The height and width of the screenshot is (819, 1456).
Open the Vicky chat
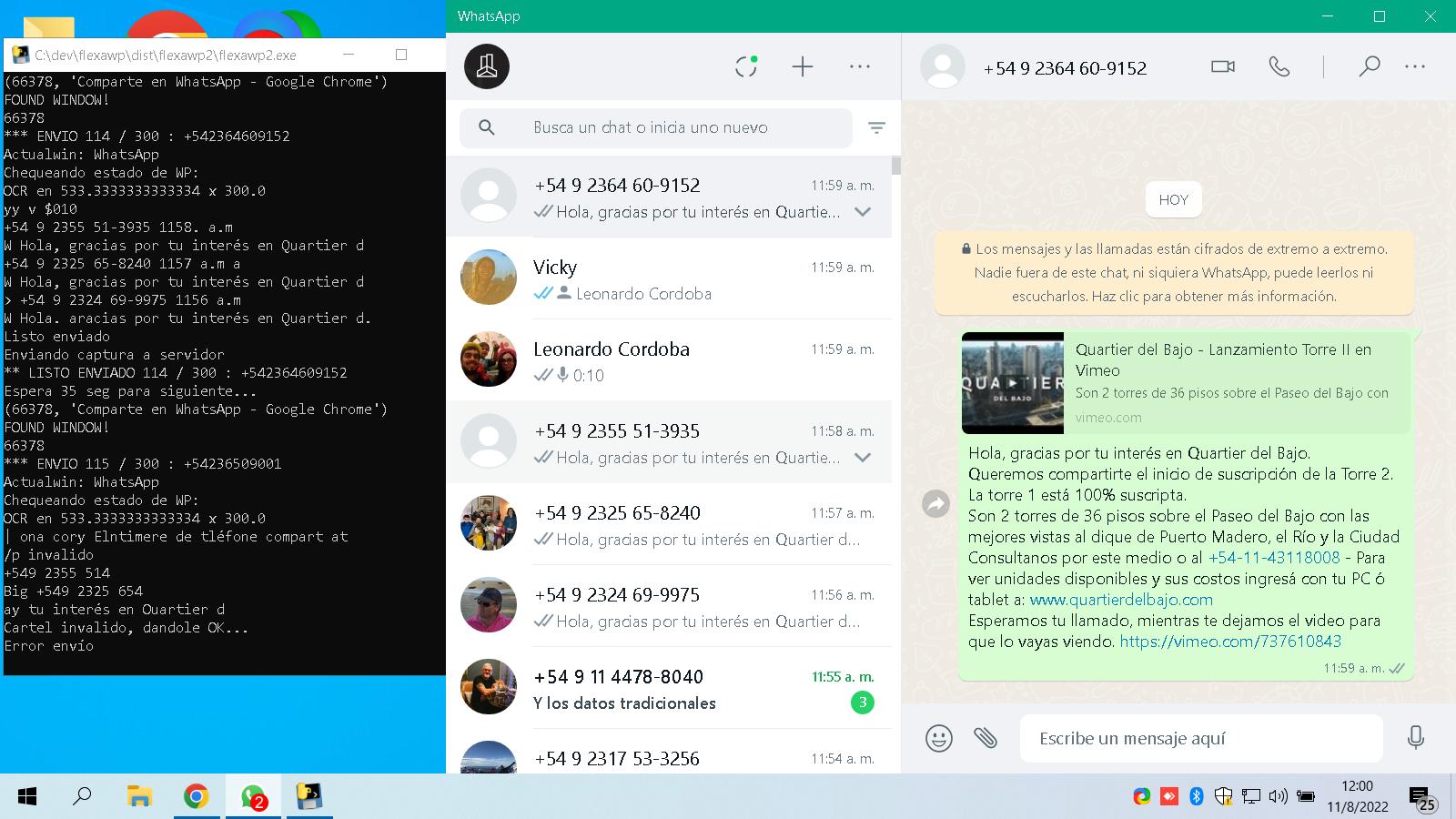[x=669, y=278]
